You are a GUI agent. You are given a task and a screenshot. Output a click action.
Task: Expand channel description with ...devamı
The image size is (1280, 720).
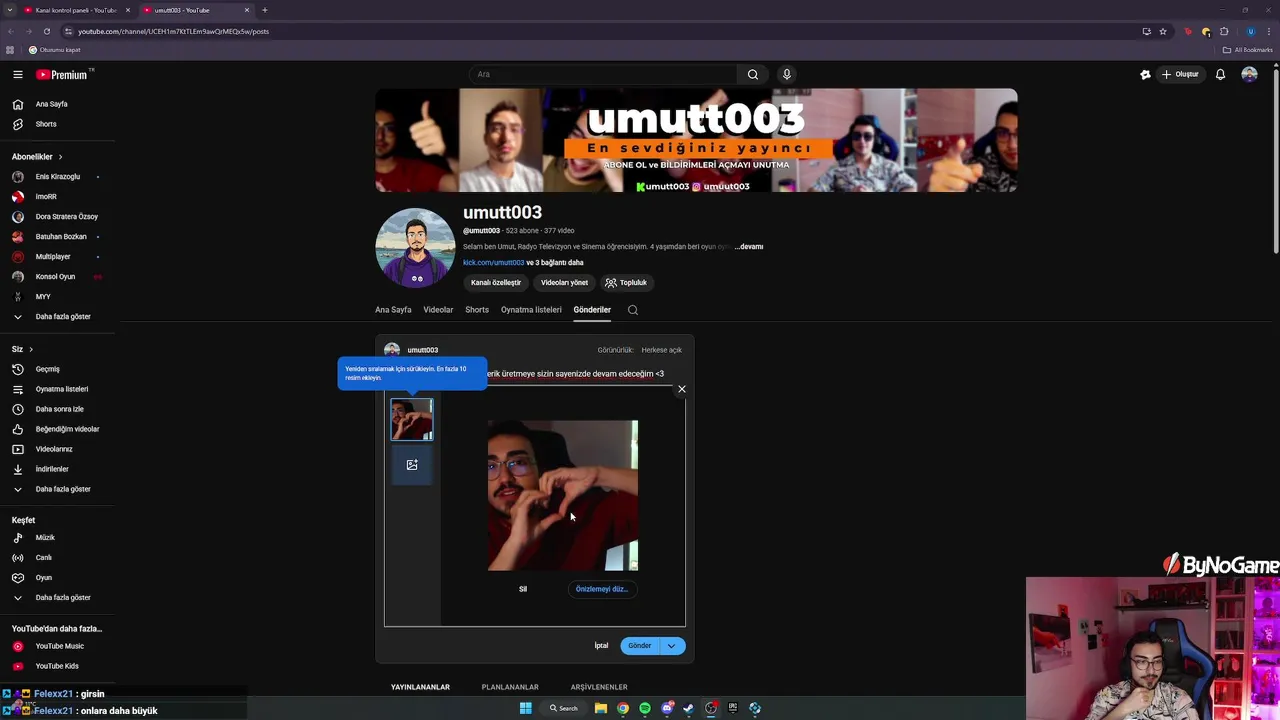click(749, 246)
